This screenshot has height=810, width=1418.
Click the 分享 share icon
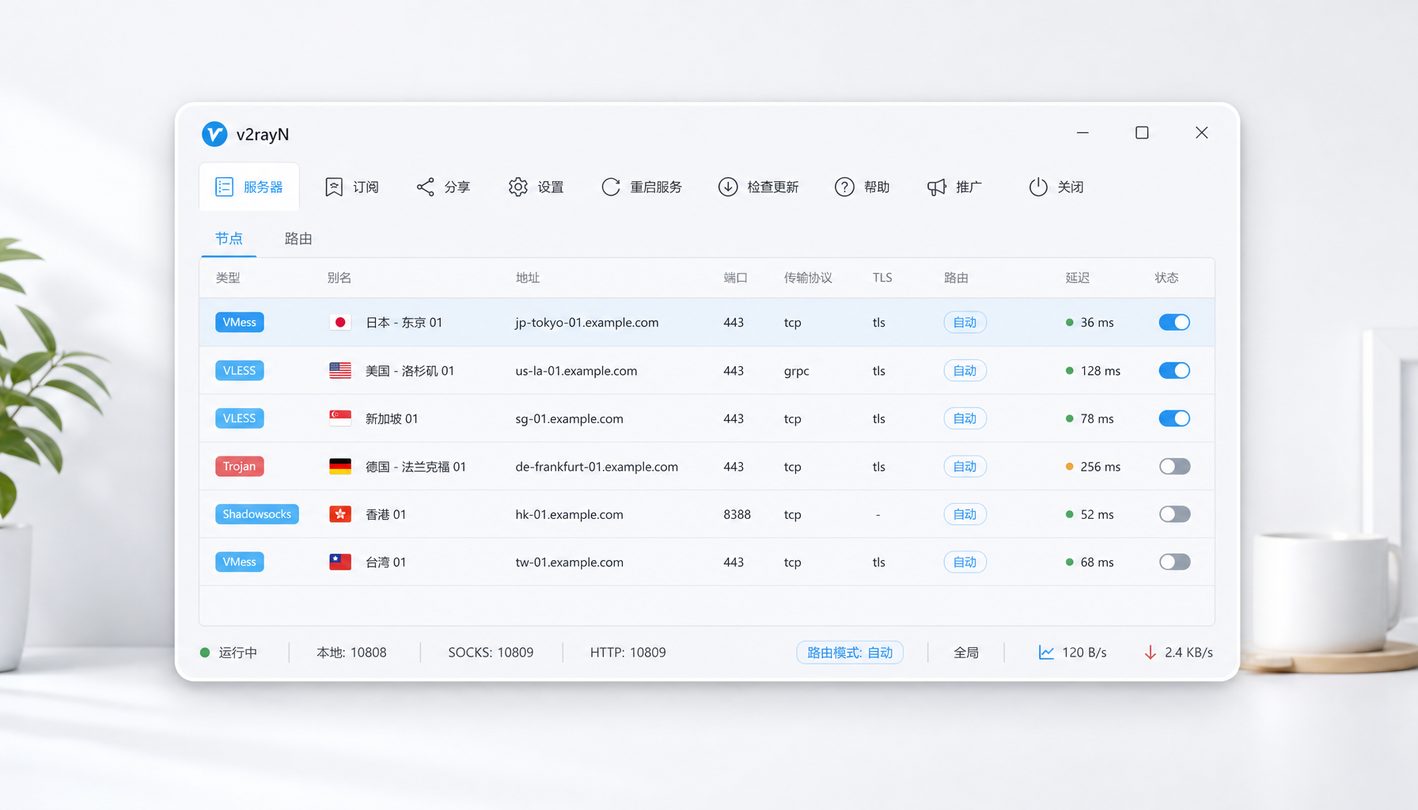point(426,187)
